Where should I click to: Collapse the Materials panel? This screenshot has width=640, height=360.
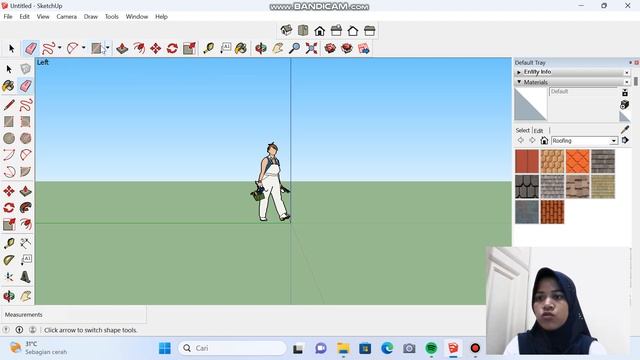(x=519, y=82)
